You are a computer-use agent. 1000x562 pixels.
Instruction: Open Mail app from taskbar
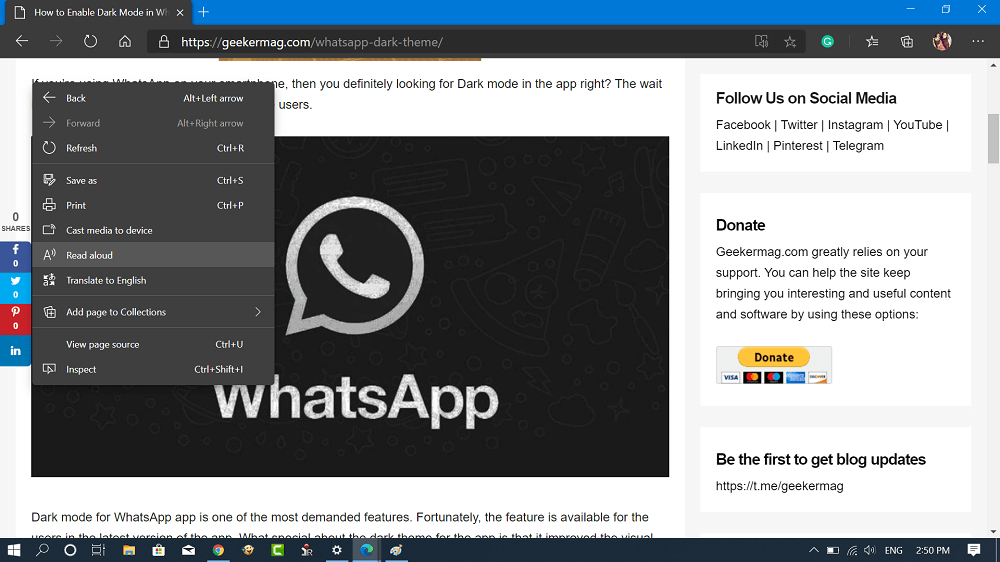coord(188,550)
